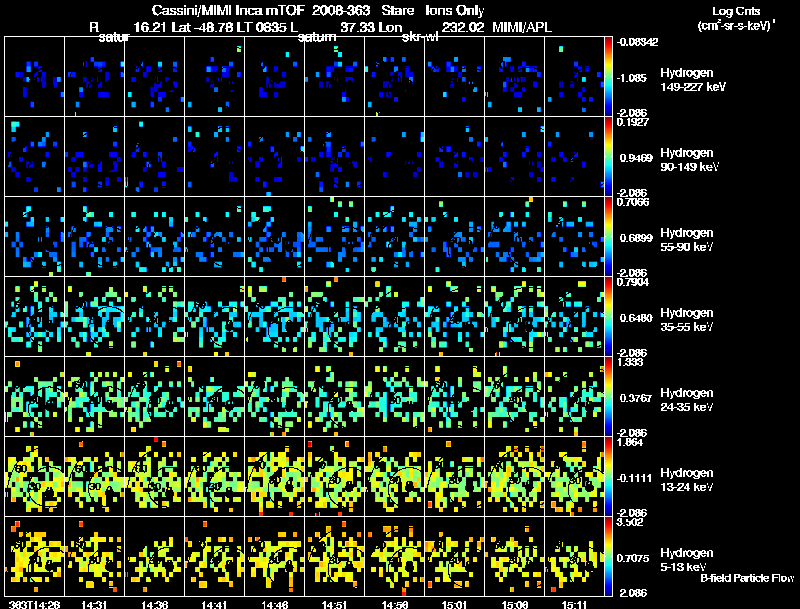
Task: Click the time label '14:51'
Action: (335, 604)
